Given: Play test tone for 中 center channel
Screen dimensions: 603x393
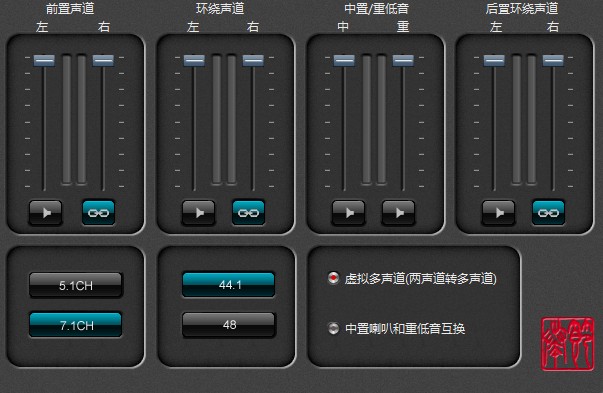Looking at the screenshot, I should point(348,212).
